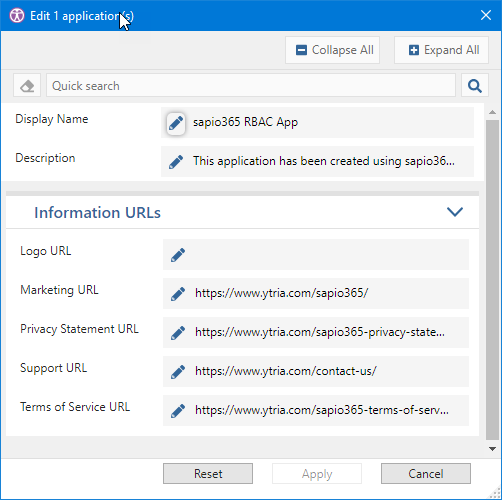
Task: Clear the quick search with eraser icon
Action: click(27, 86)
